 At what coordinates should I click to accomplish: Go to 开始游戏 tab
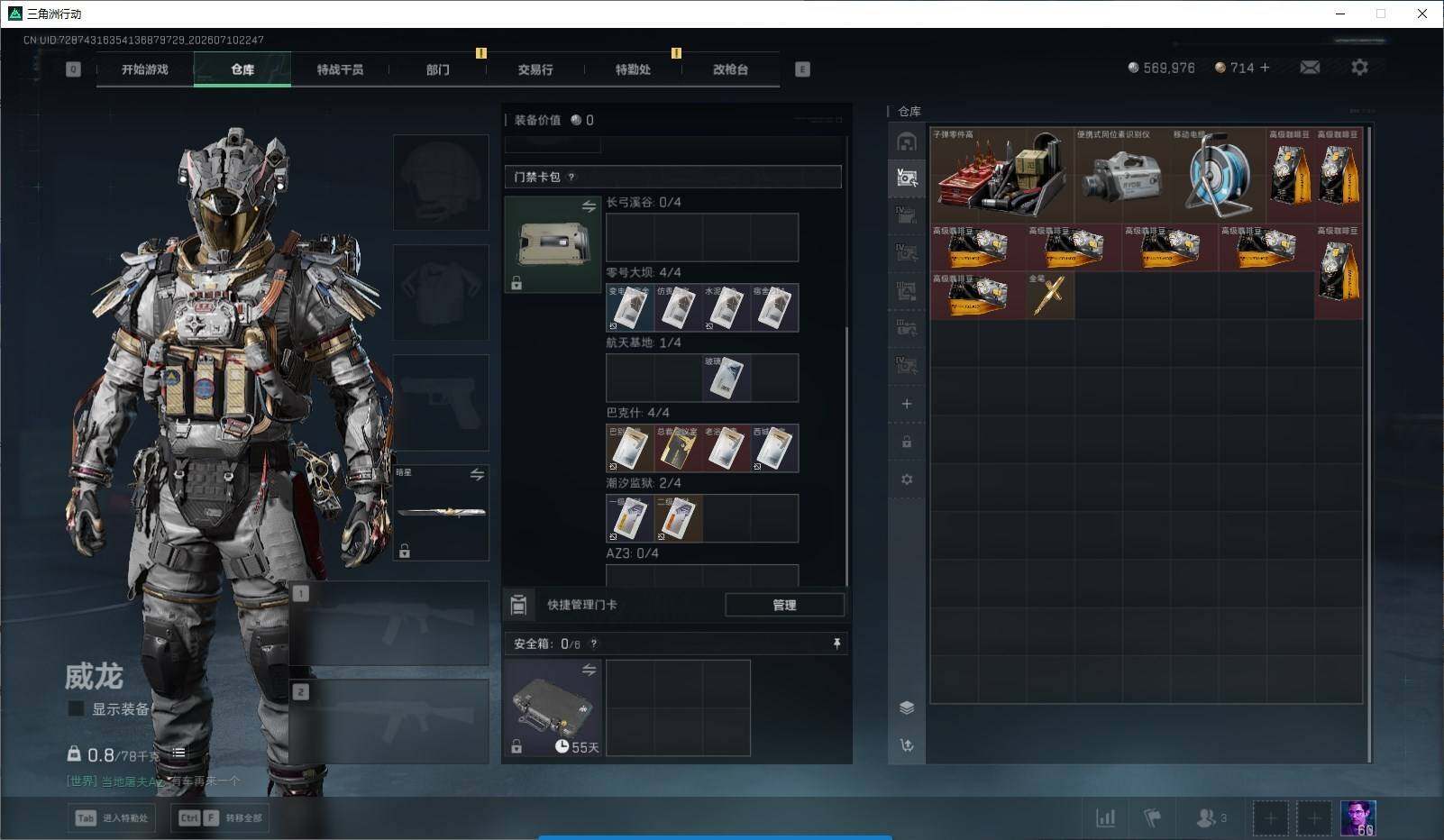pyautogui.click(x=145, y=69)
